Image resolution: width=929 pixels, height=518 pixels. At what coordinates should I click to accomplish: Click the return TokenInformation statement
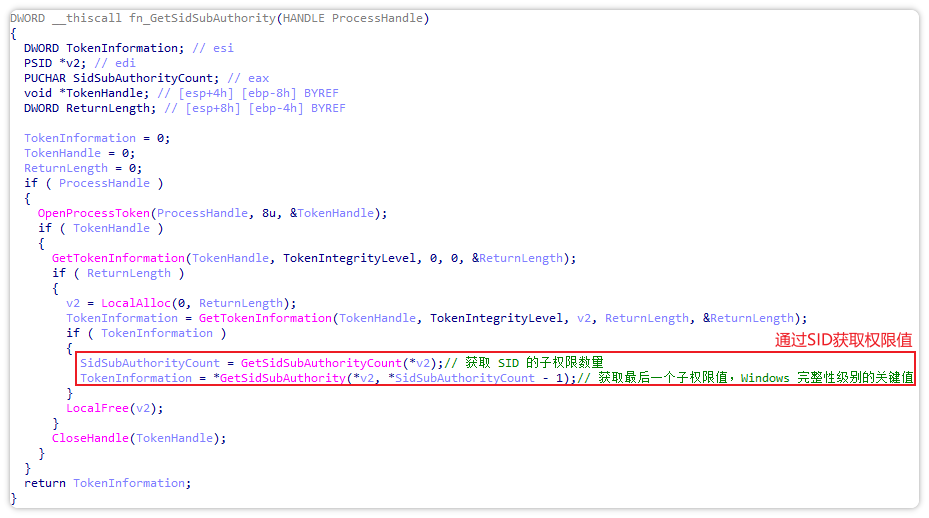107,483
